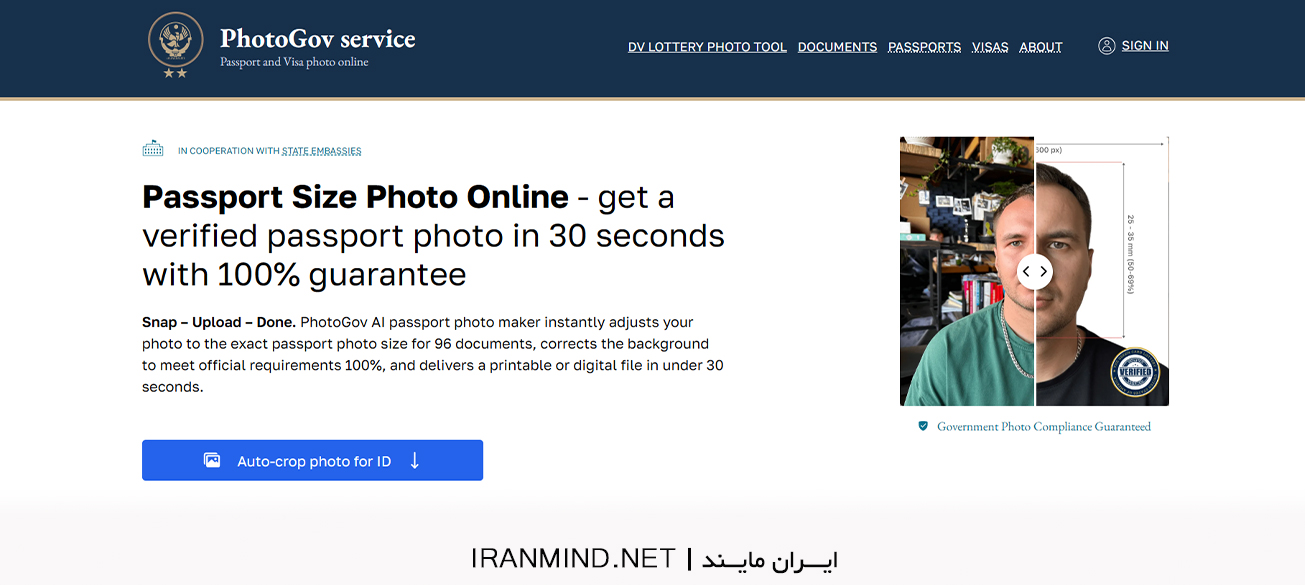Click the down arrow in the Auto-crop button
This screenshot has width=1305, height=585.
[415, 461]
